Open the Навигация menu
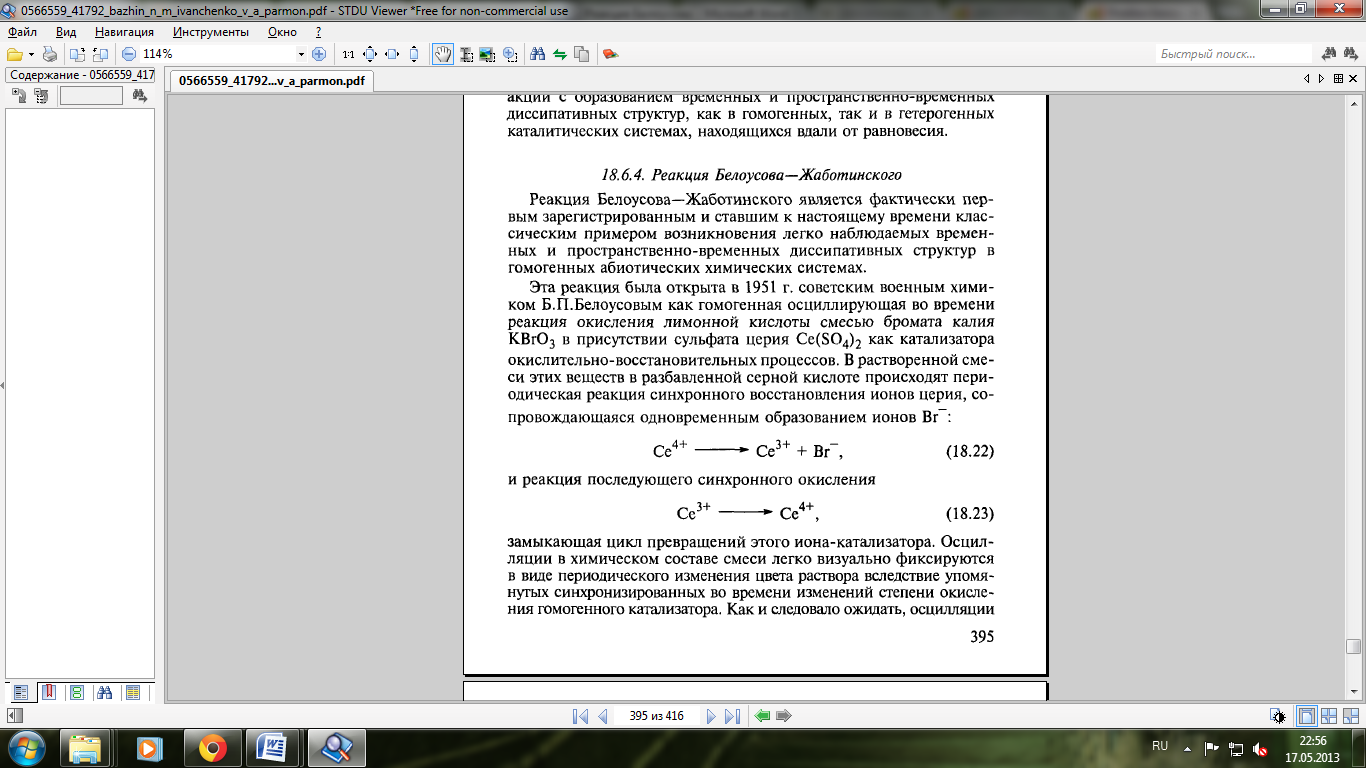 coord(125,32)
